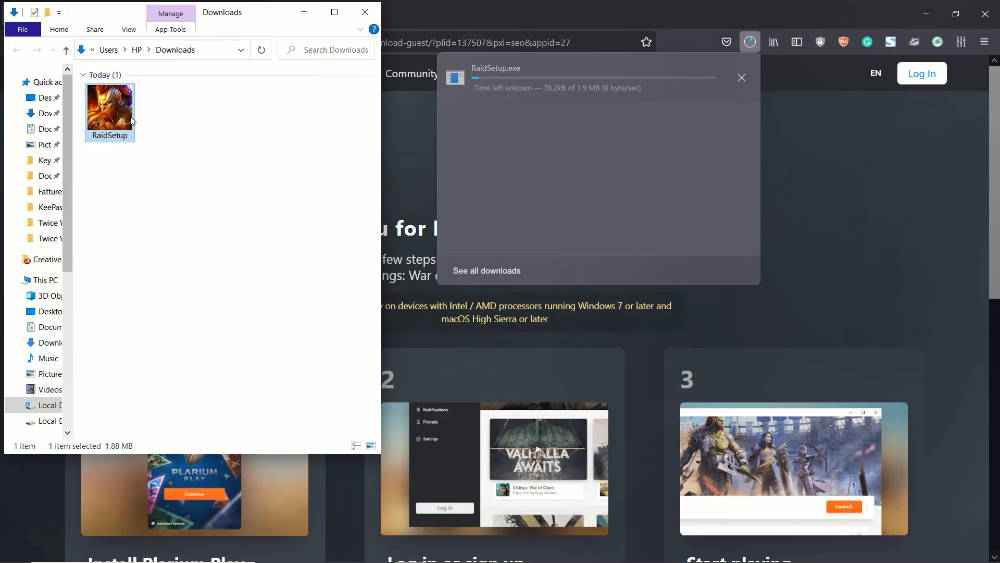Image resolution: width=1000 pixels, height=563 pixels.
Task: Open the View ribbon tab
Action: click(x=129, y=29)
